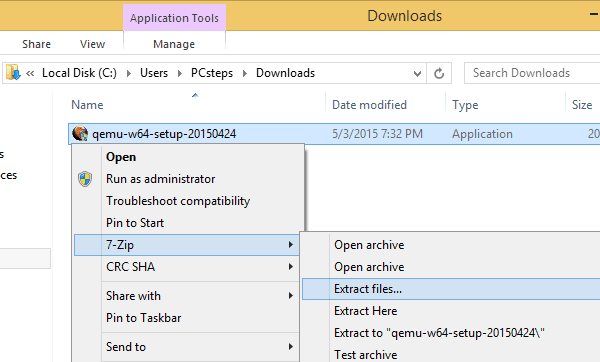The image size is (600, 362).
Task: Refresh the Downloads folder view
Action: point(439,73)
